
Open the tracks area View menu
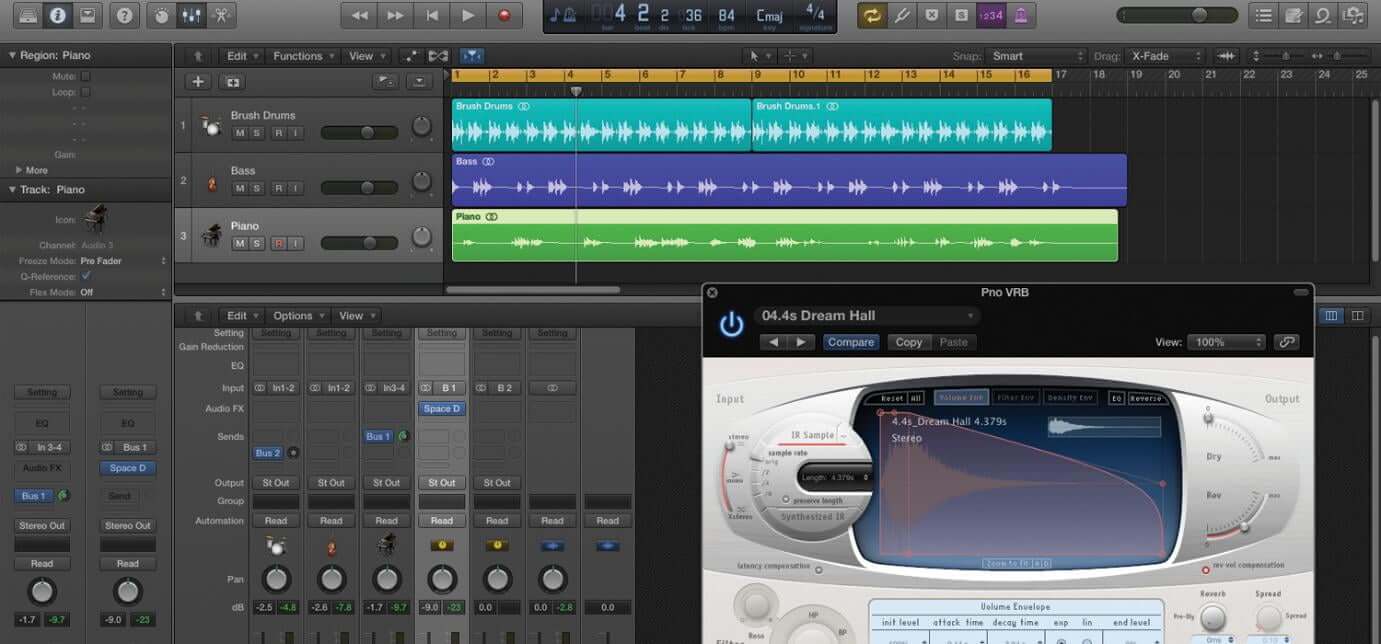(366, 56)
